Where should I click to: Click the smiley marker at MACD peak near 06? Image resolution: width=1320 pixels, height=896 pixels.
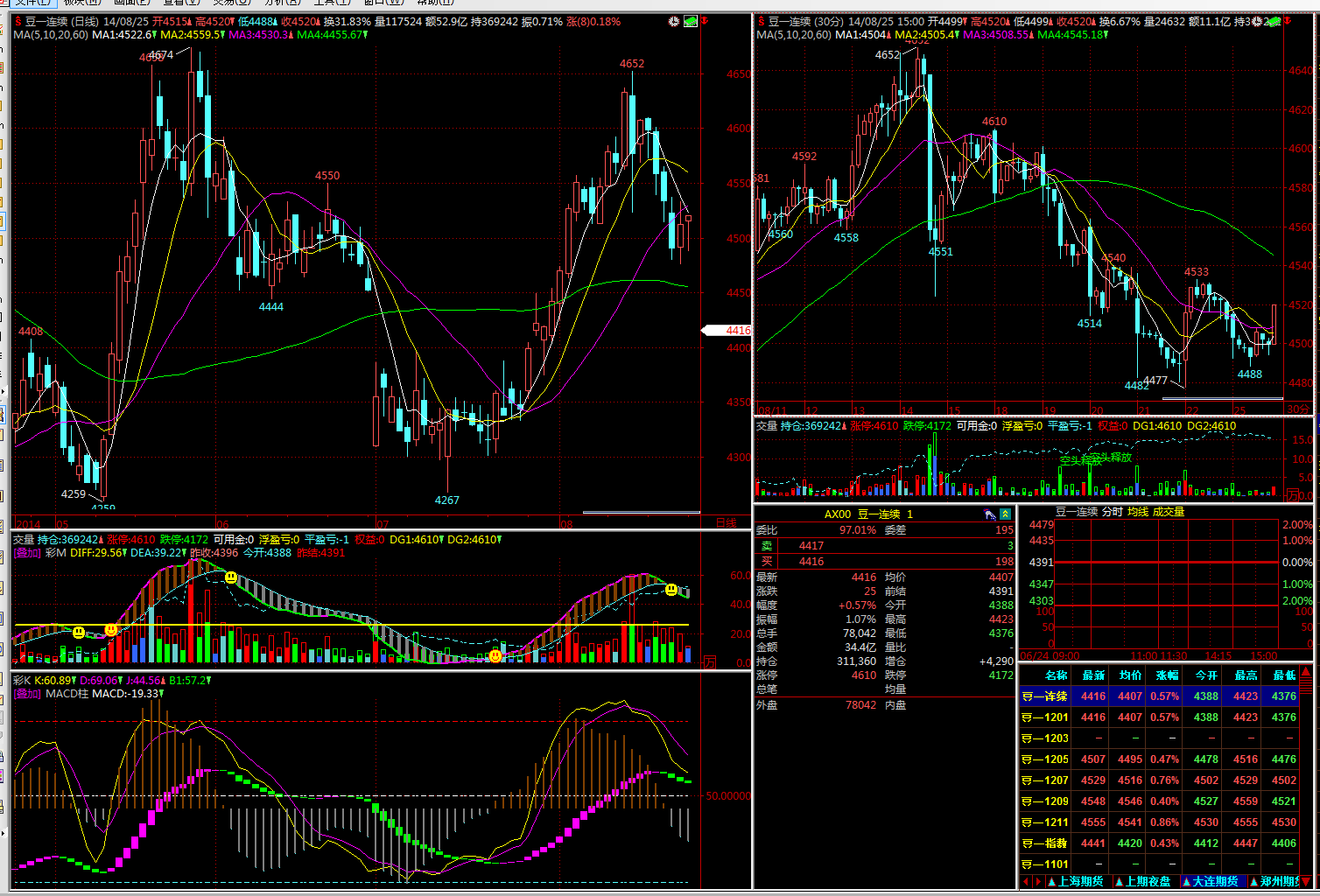[x=231, y=577]
